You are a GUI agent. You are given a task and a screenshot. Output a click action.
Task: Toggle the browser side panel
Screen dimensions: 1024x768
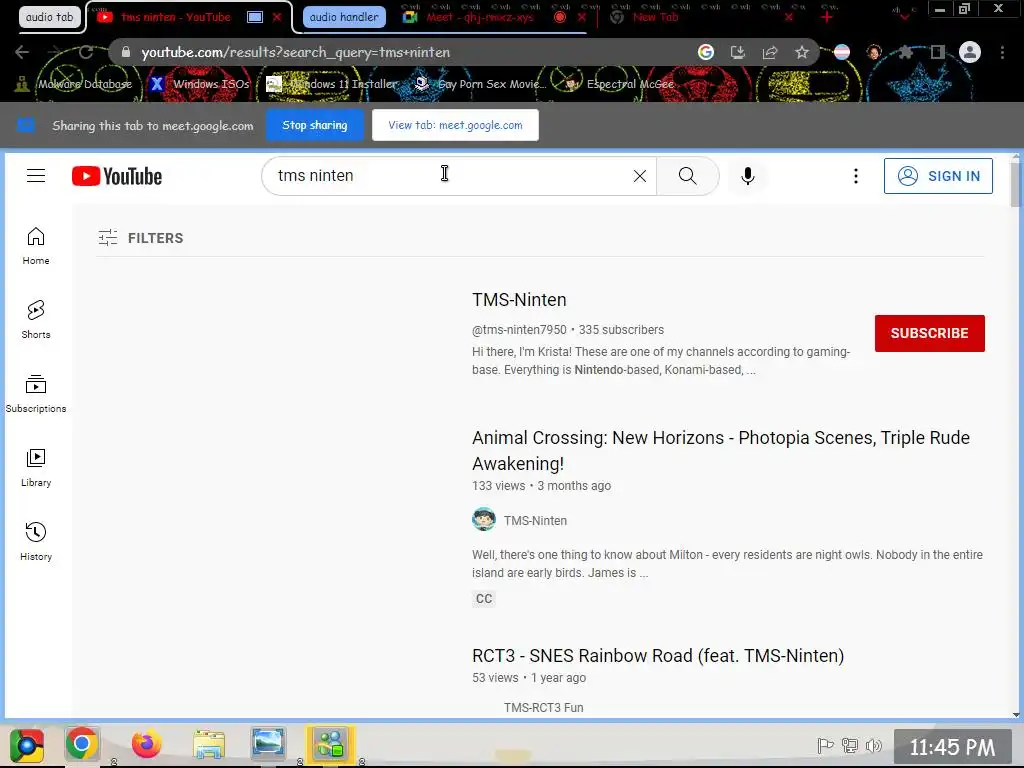[938, 52]
